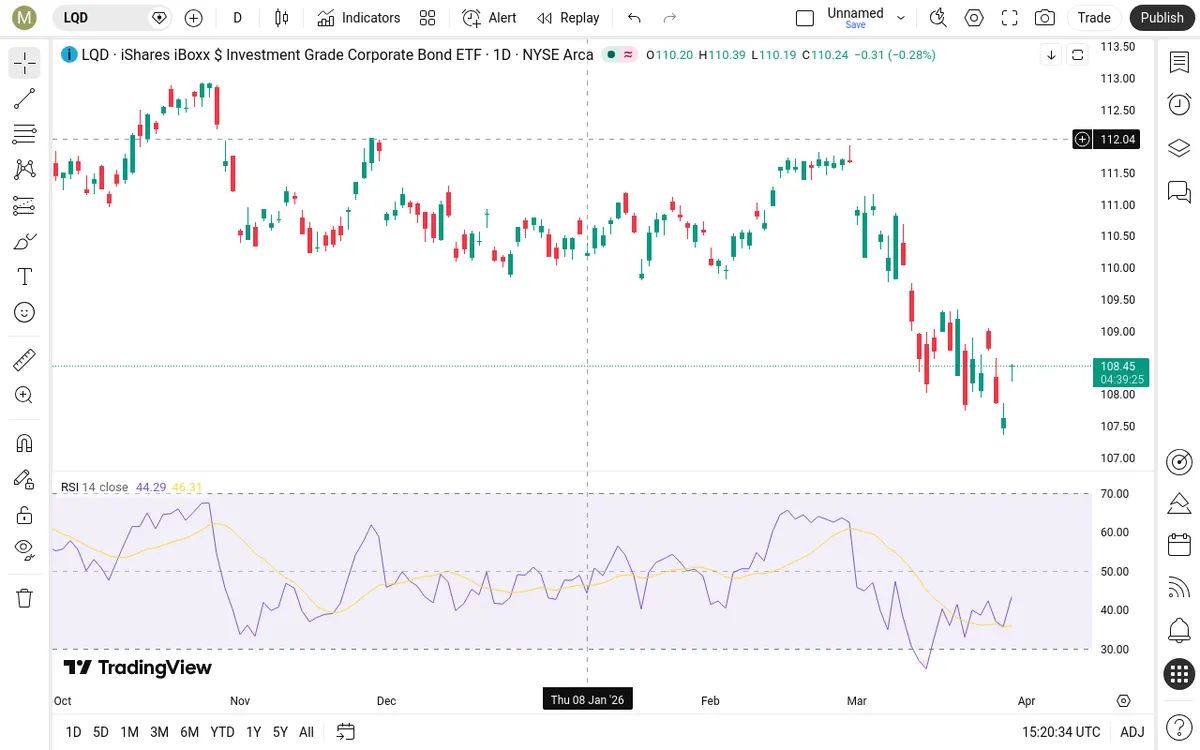Add alert at 112.04 price plus icon
This screenshot has width=1200, height=750.
point(1082,139)
